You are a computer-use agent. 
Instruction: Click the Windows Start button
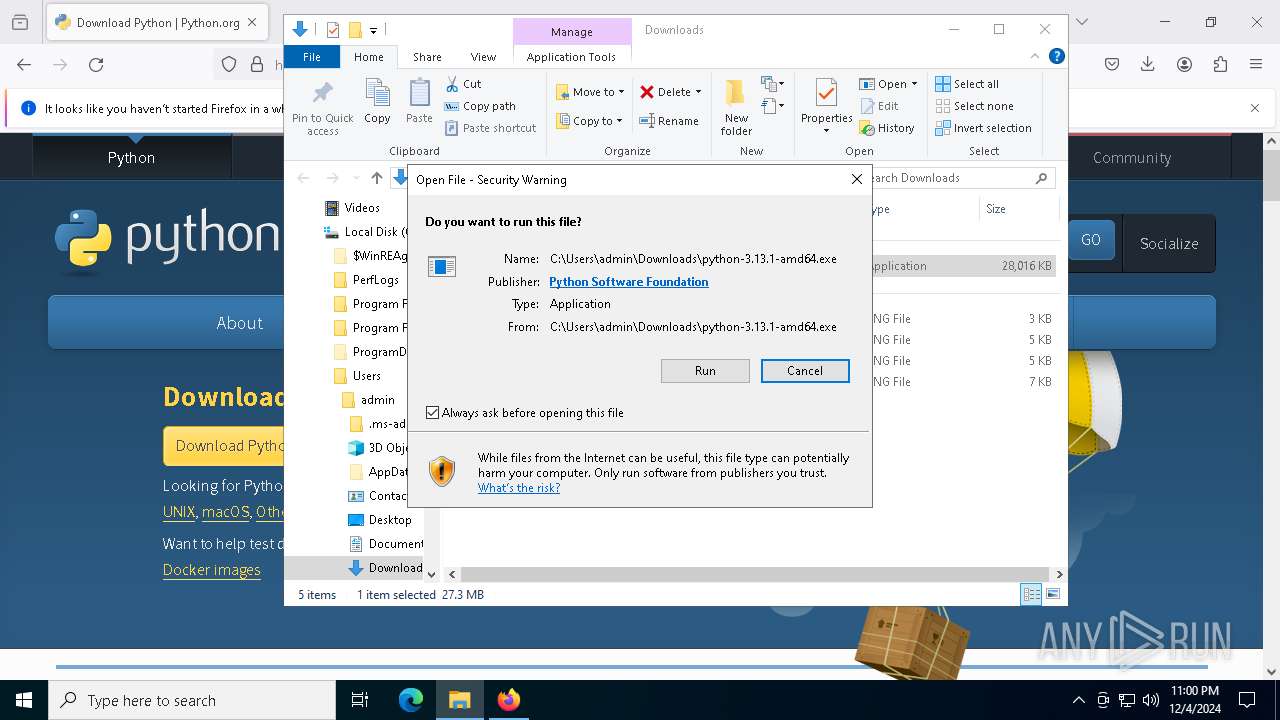click(x=24, y=700)
